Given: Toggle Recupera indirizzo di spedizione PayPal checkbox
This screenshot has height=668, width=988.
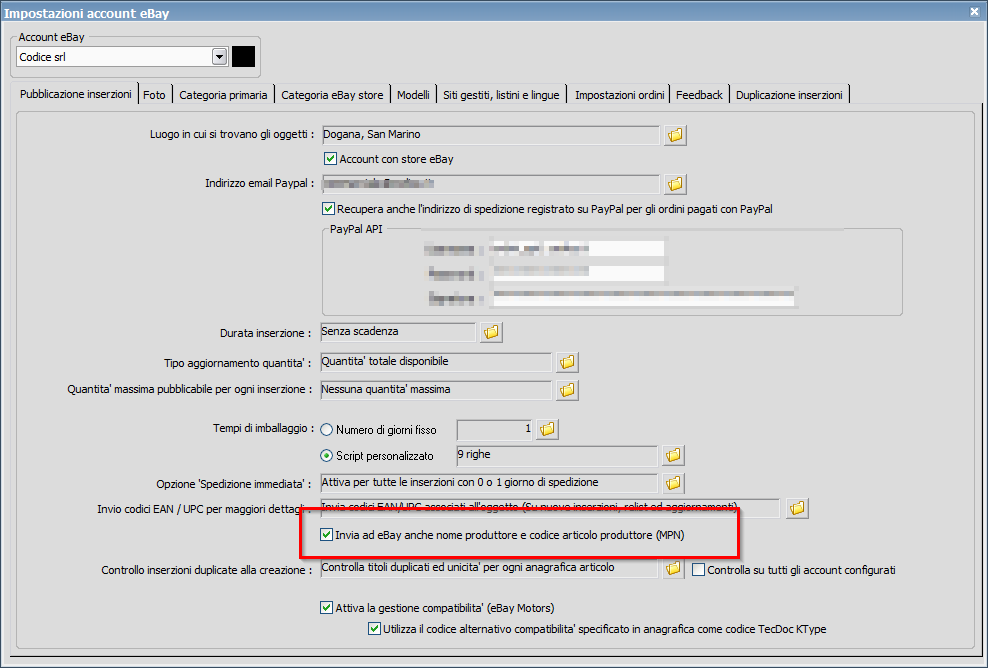Looking at the screenshot, I should click(328, 209).
